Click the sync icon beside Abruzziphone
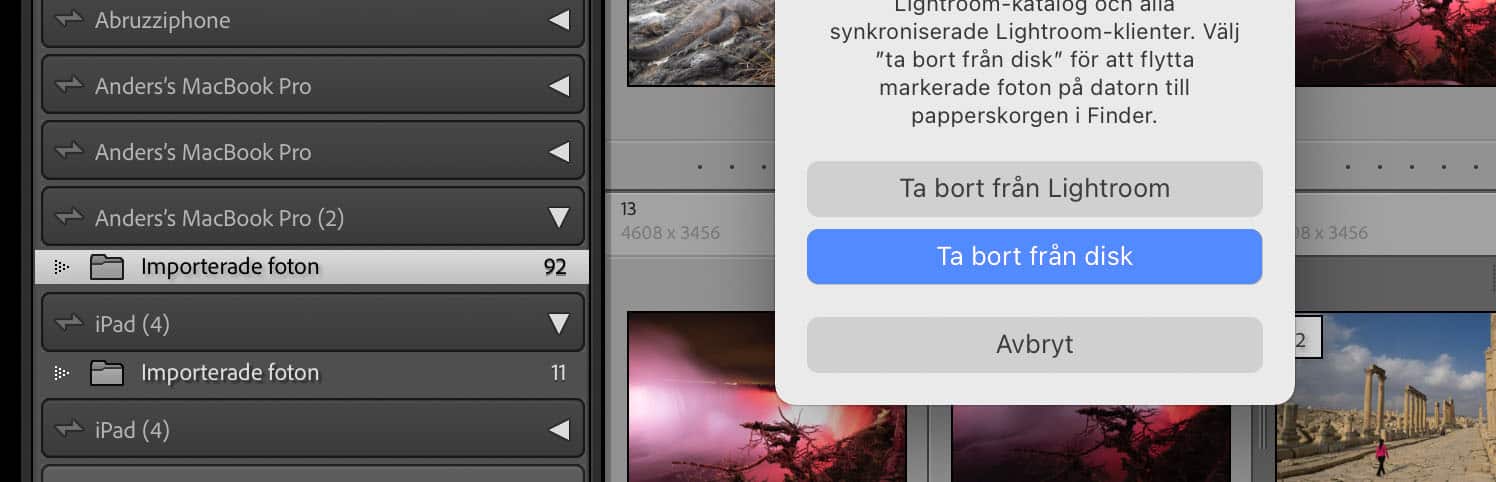Image resolution: width=1496 pixels, height=482 pixels. click(69, 20)
